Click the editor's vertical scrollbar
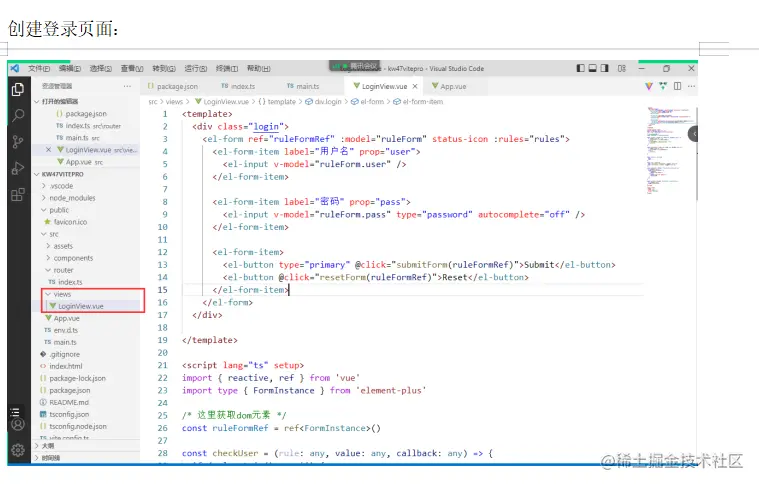Image resolution: width=759 pixels, height=486 pixels. point(697,153)
